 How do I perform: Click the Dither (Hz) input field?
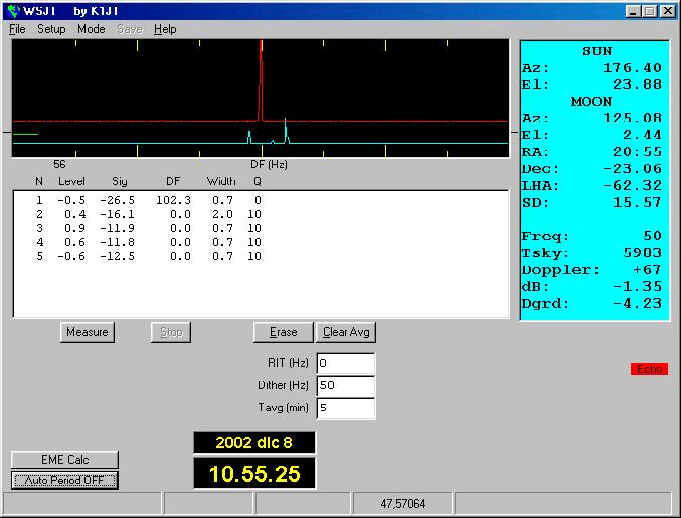345,385
